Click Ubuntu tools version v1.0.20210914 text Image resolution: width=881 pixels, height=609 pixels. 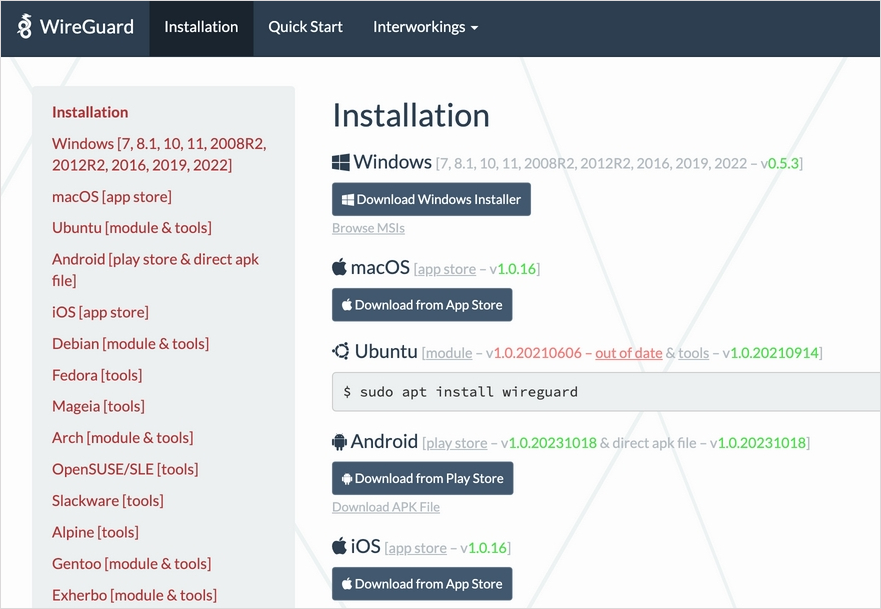point(770,353)
